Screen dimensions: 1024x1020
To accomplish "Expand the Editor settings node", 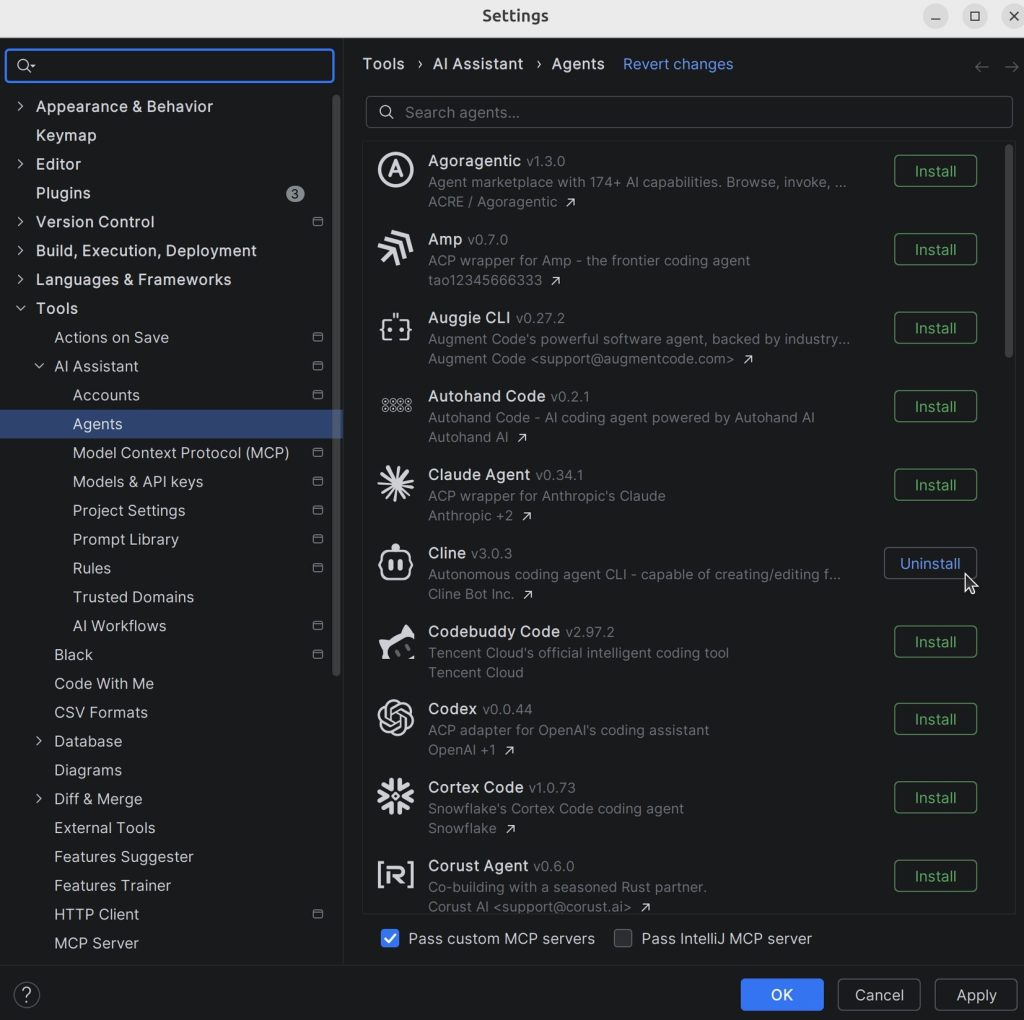I will point(20,164).
